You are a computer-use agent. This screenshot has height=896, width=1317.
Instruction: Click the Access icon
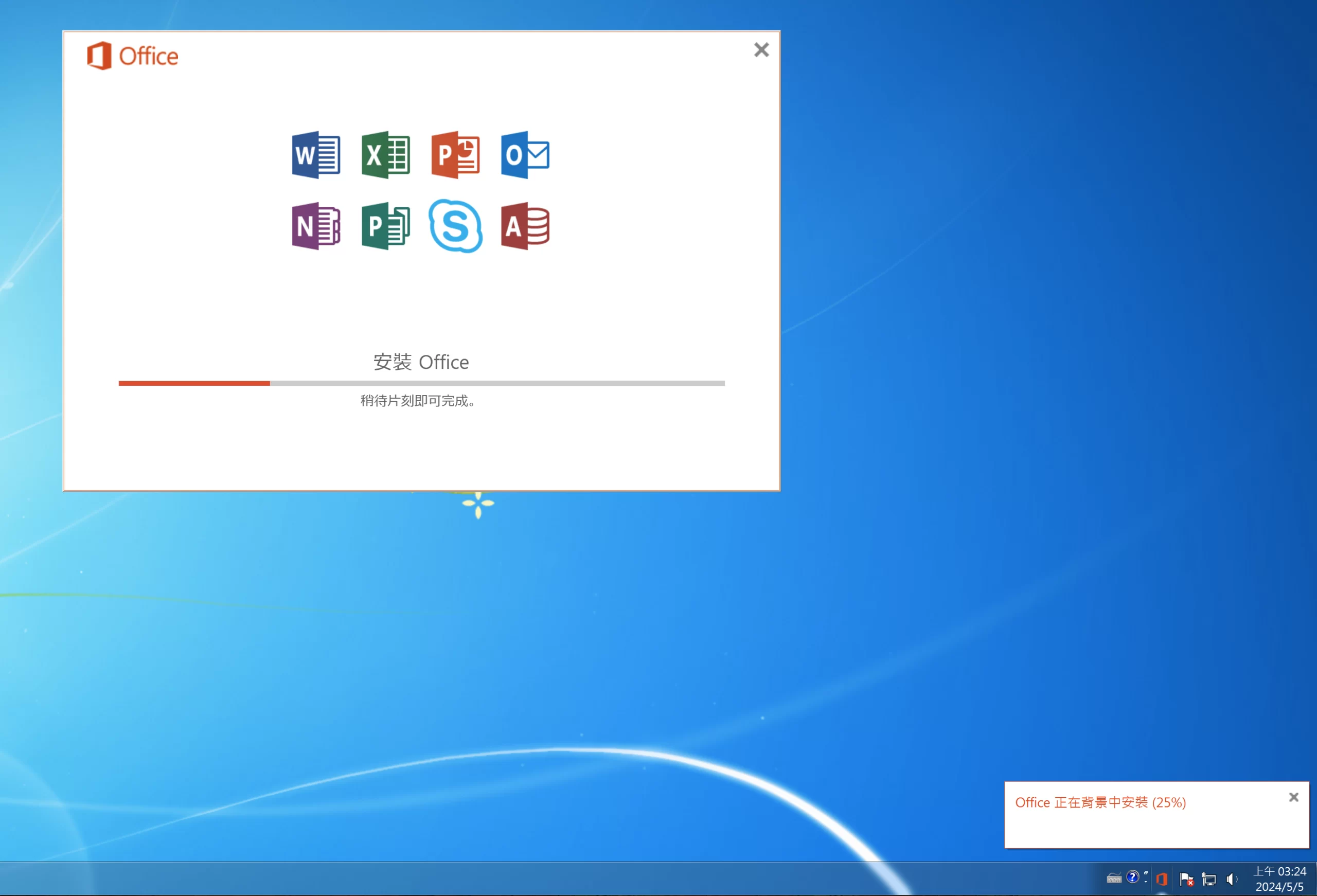525,226
